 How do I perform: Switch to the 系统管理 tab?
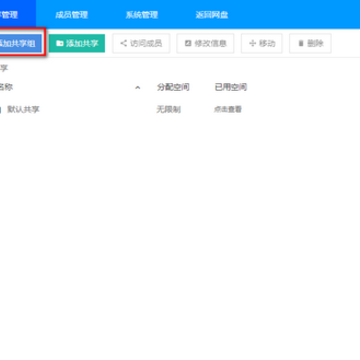pyautogui.click(x=142, y=15)
